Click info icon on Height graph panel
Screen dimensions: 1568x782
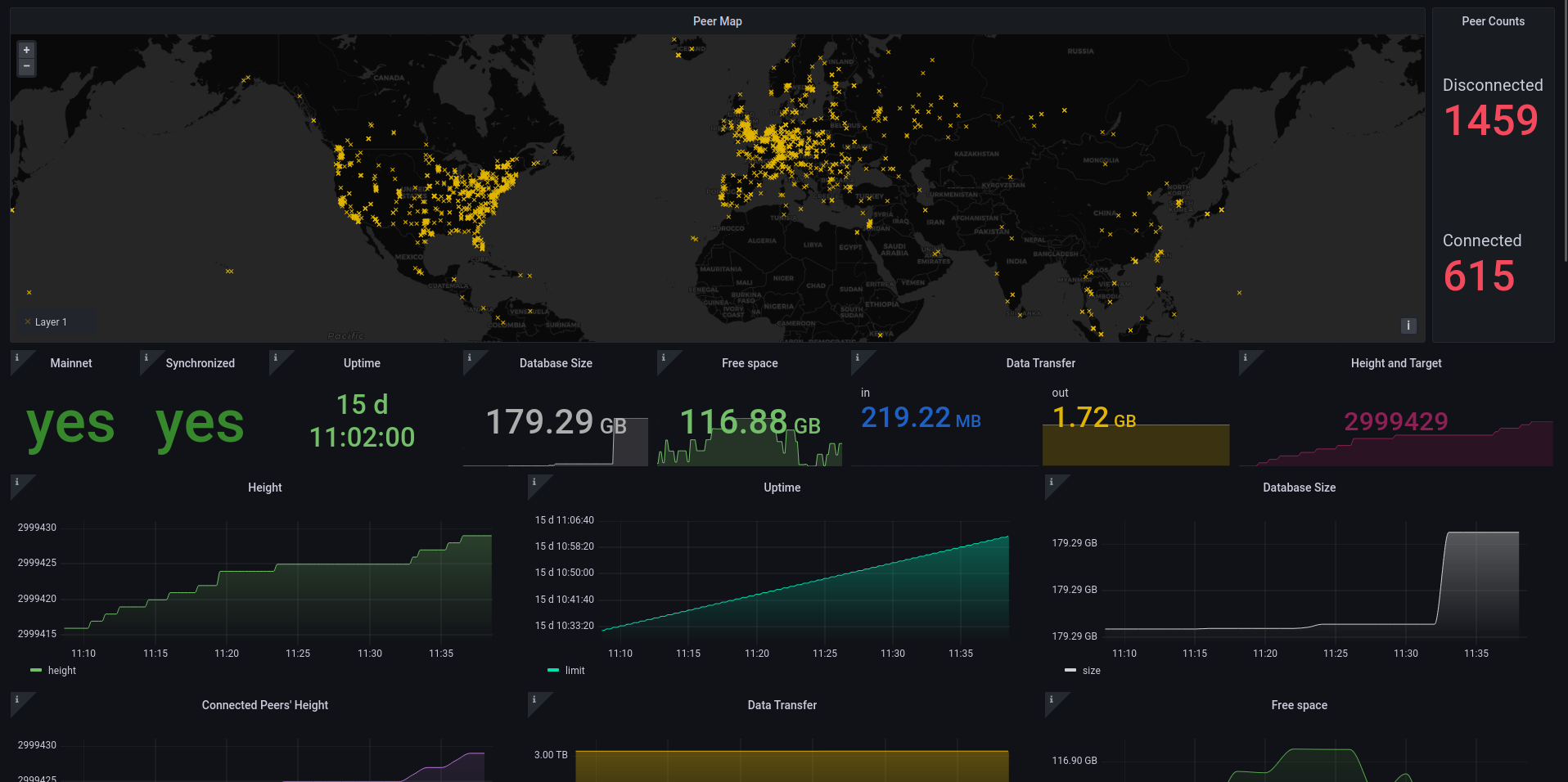16,482
